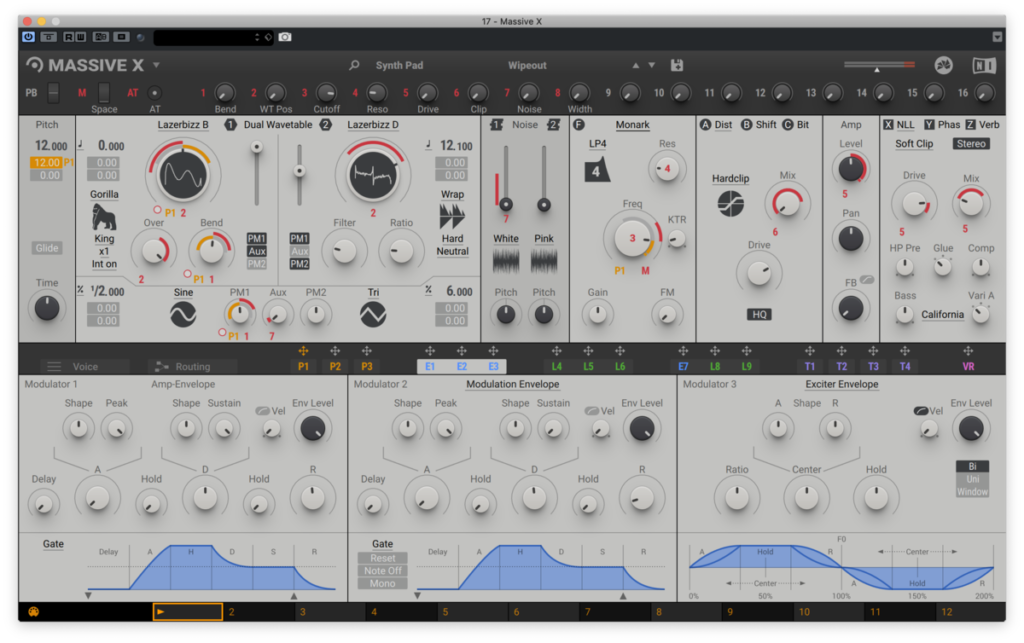The image size is (1024, 643).
Task: Click the White noise level slider
Action: click(x=505, y=178)
